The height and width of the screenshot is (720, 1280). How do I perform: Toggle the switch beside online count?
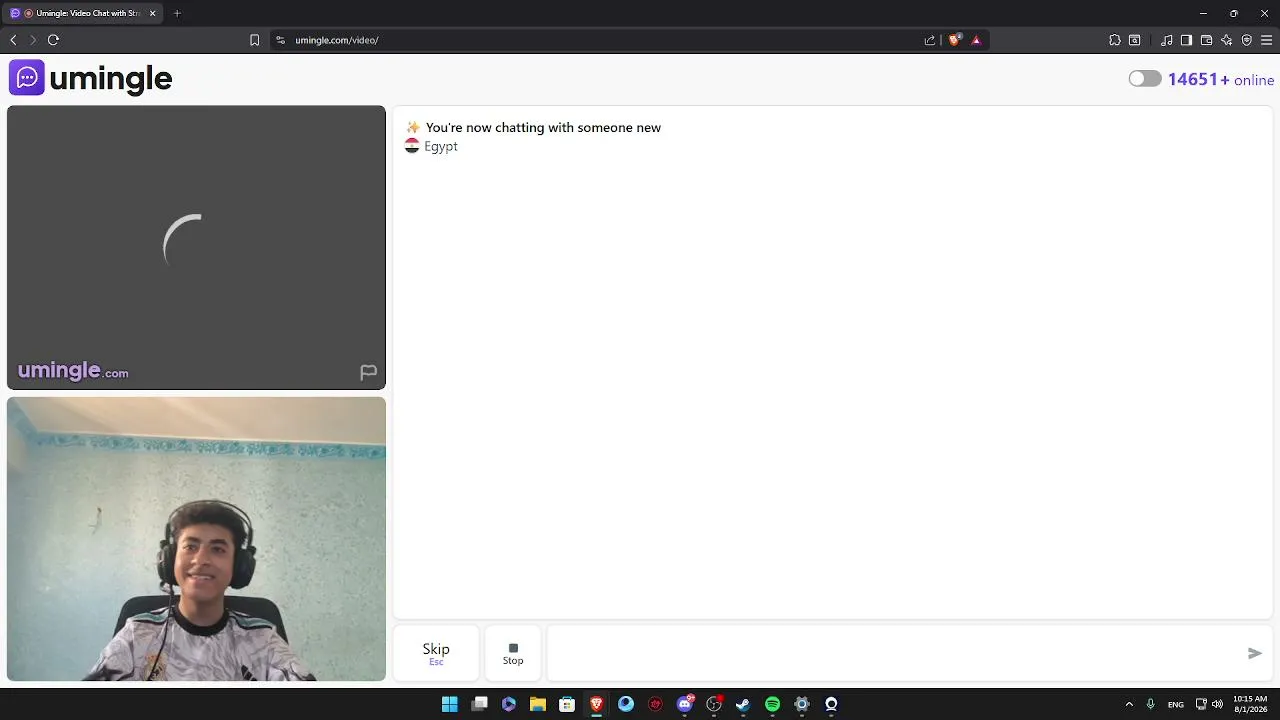pyautogui.click(x=1145, y=79)
